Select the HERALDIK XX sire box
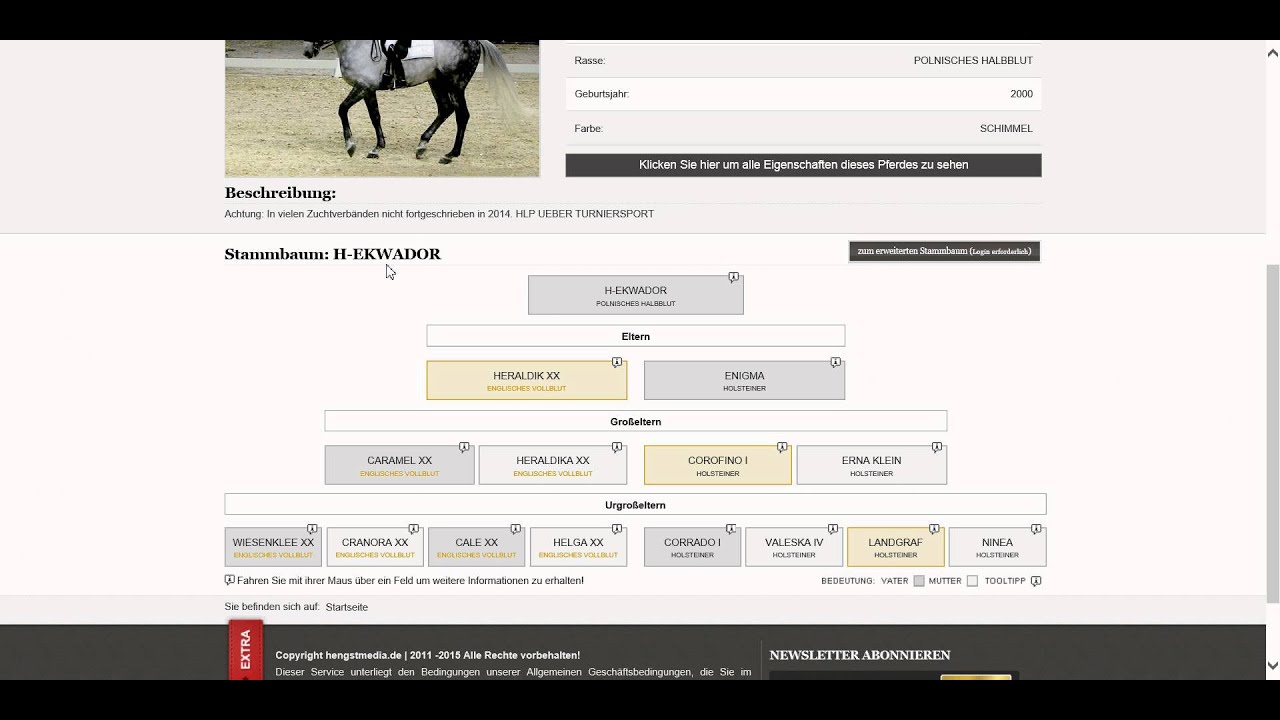Image resolution: width=1280 pixels, height=720 pixels. pos(527,380)
